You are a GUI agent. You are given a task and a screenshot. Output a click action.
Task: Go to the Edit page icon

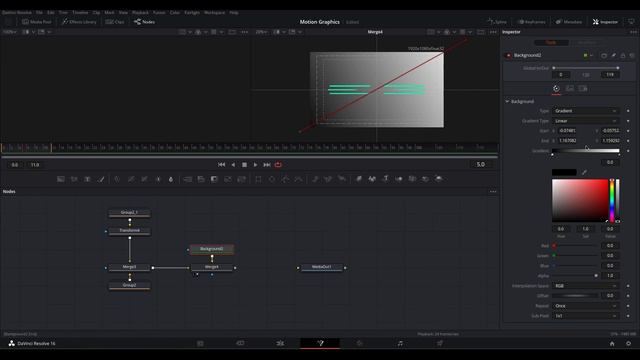pyautogui.click(x=280, y=344)
